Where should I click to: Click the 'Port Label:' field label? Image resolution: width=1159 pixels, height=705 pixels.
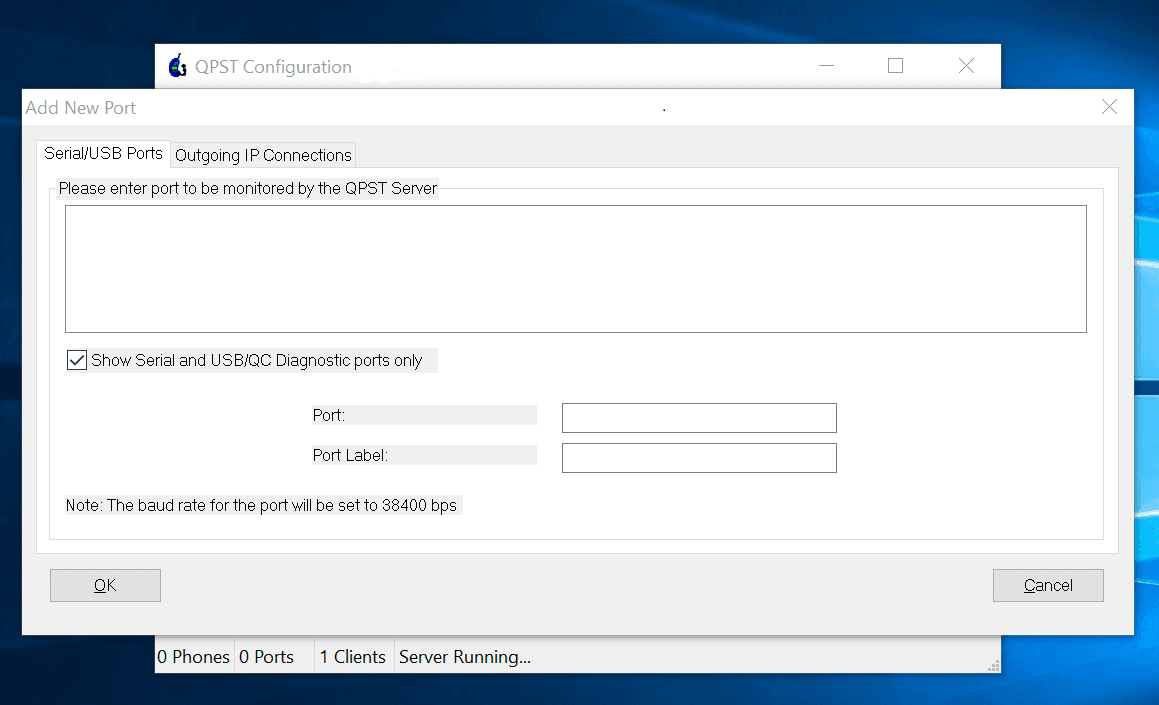click(350, 455)
